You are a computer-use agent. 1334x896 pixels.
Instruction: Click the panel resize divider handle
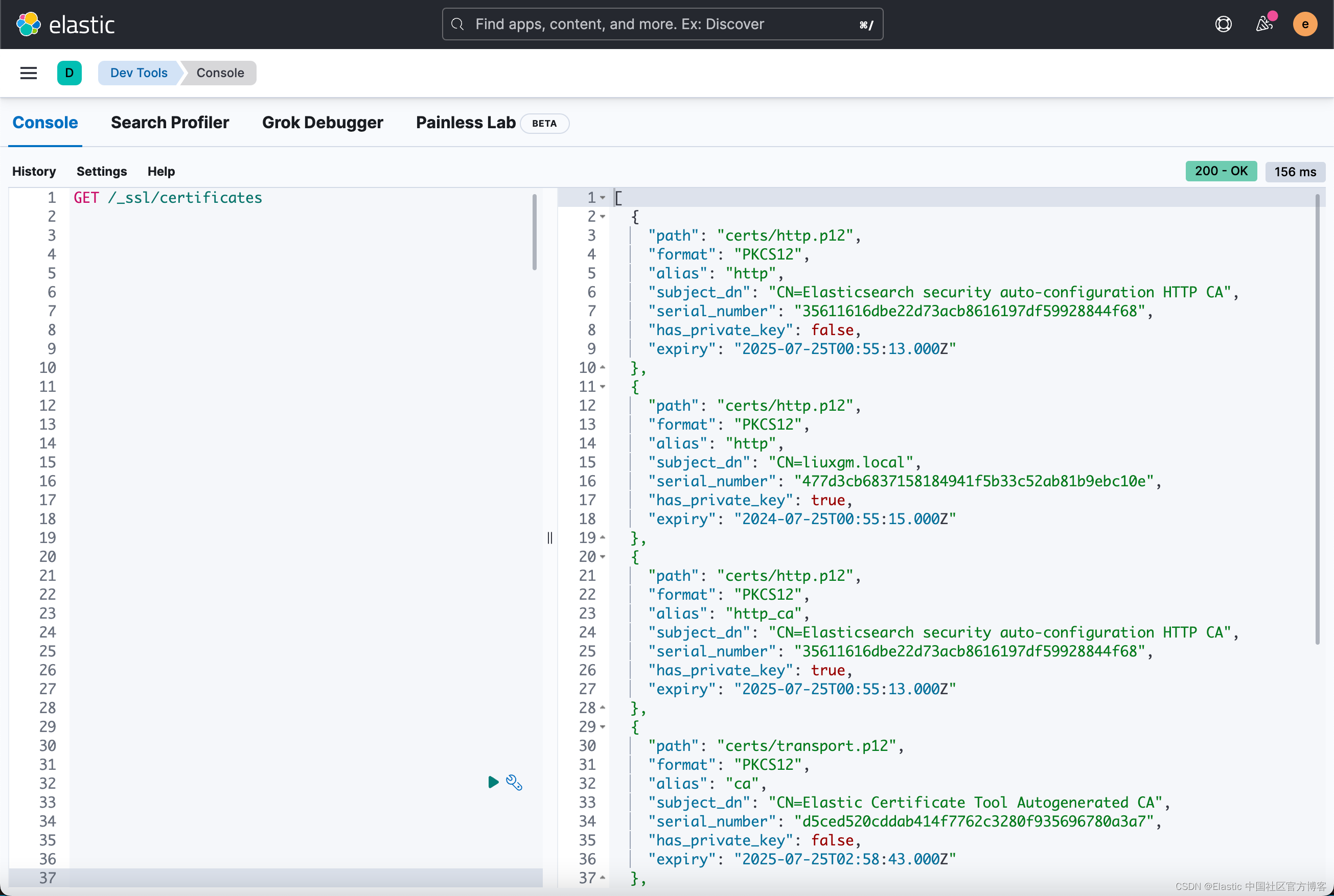coord(549,538)
